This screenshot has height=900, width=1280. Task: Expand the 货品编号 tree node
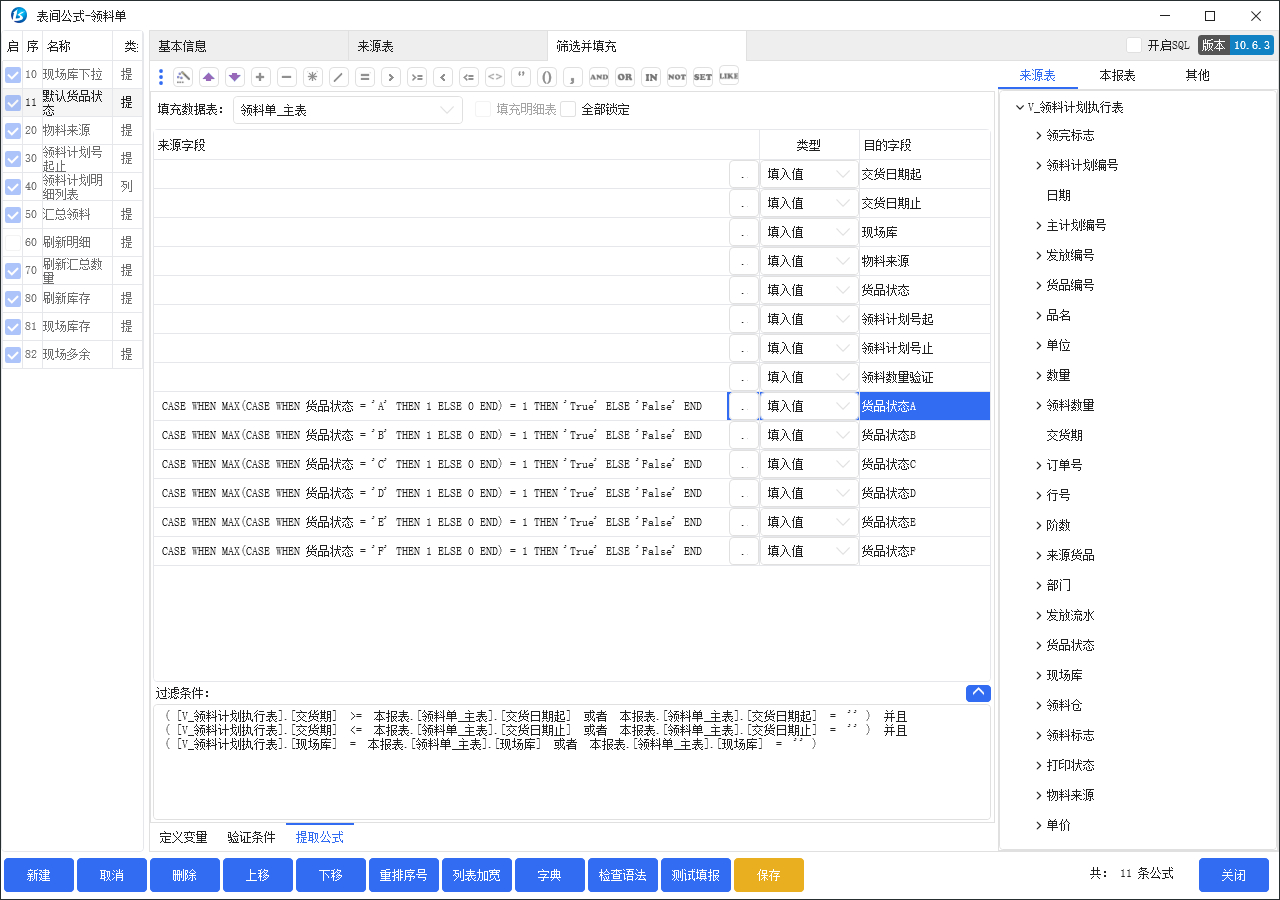click(x=1039, y=285)
